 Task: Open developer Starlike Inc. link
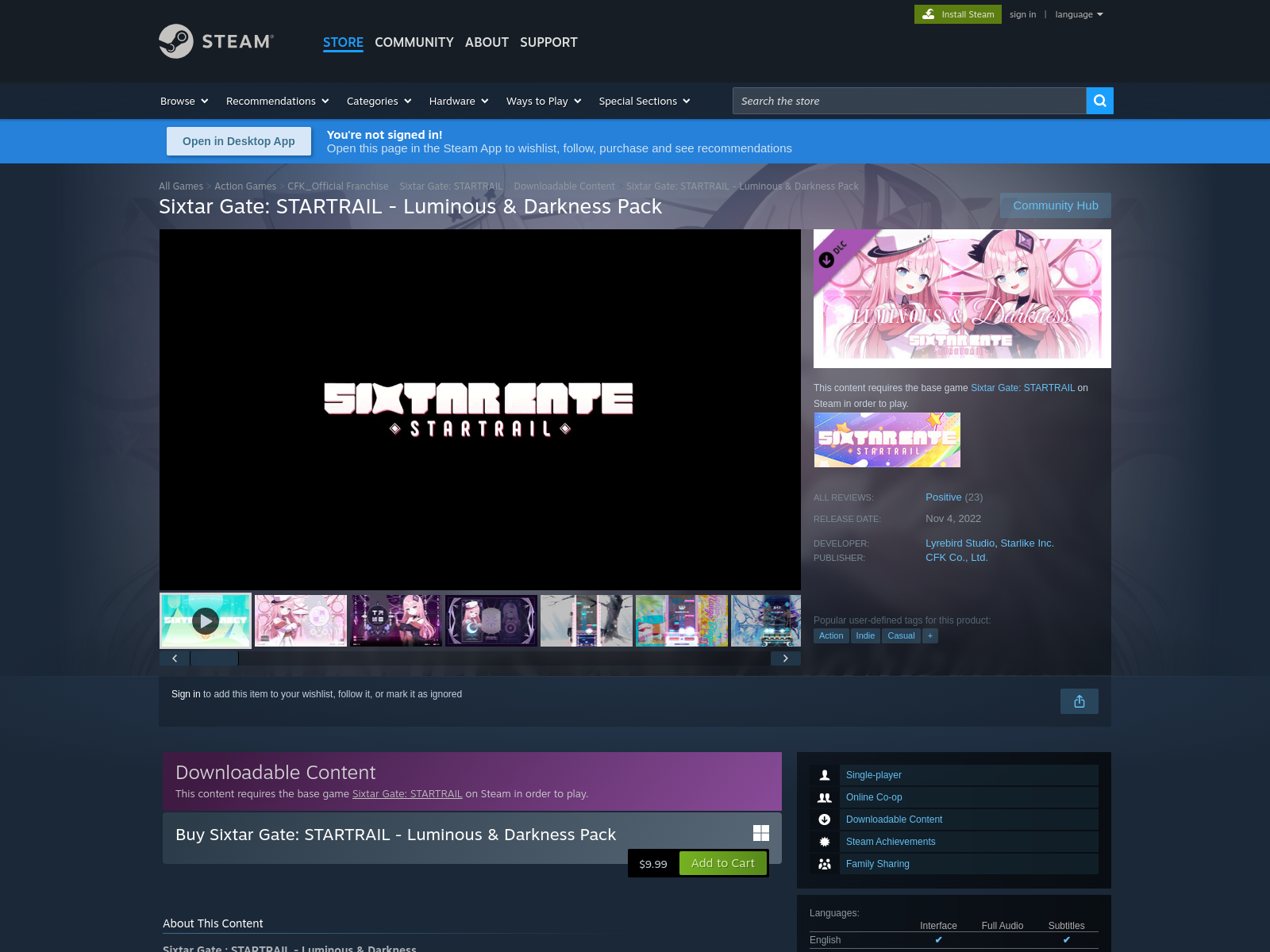pos(1027,543)
